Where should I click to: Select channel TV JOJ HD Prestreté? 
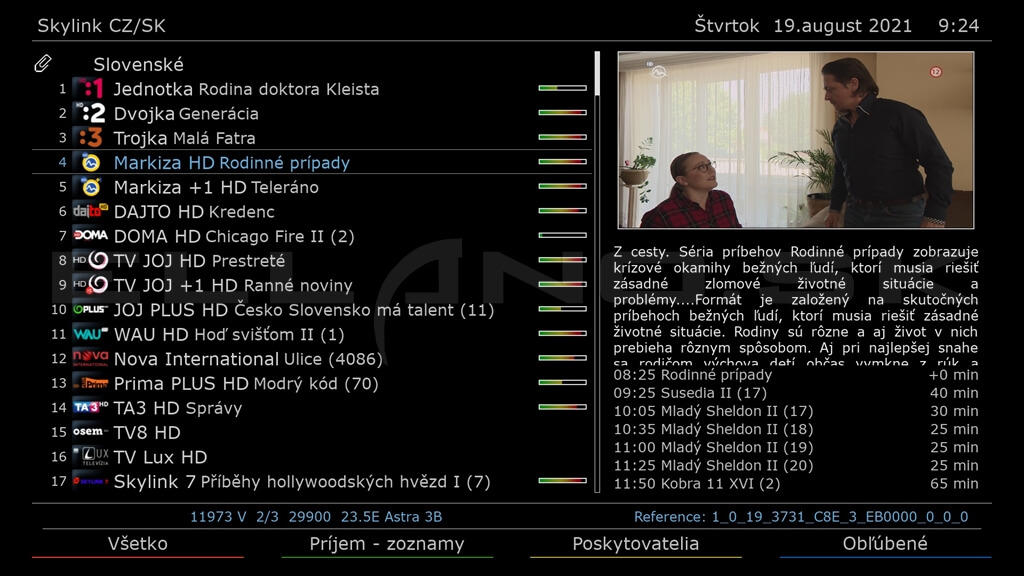312,261
